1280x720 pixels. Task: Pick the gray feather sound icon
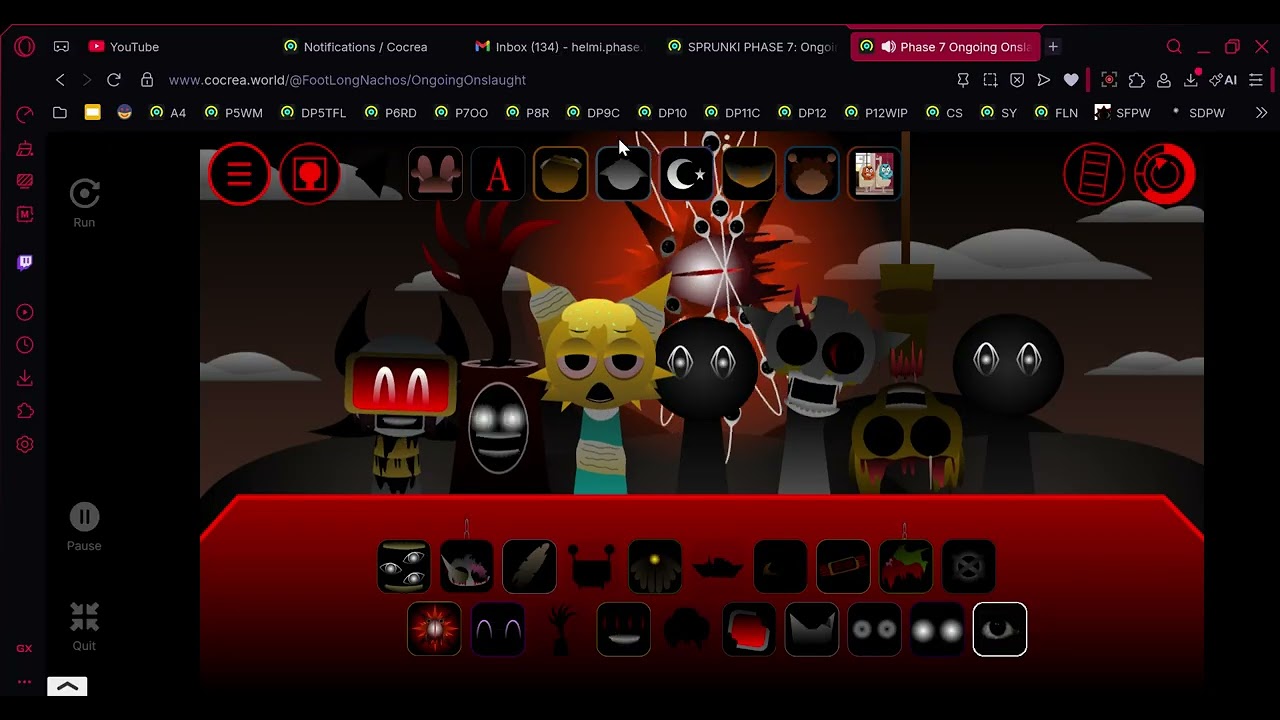[529, 567]
